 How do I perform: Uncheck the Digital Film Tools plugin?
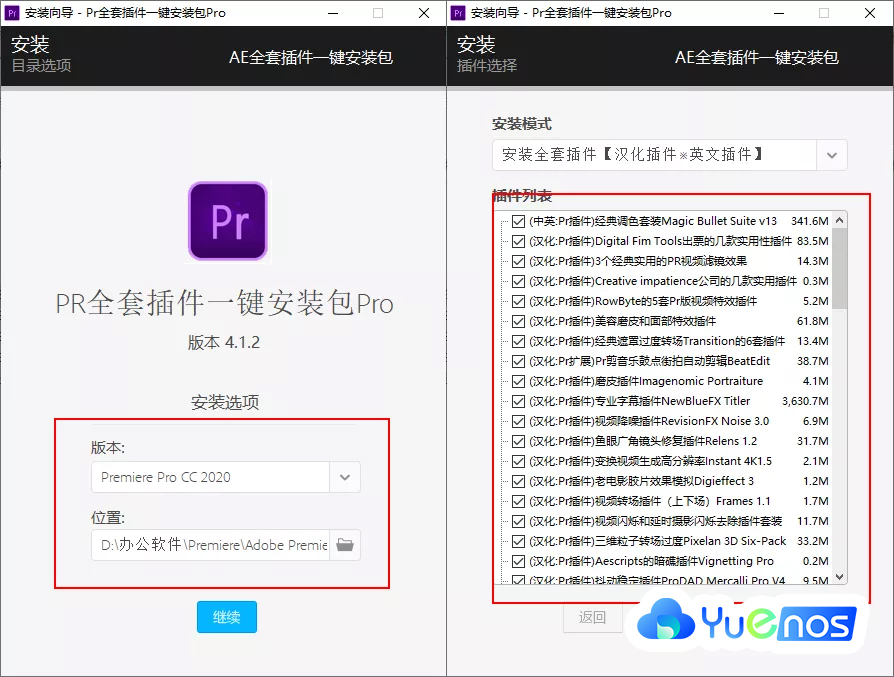pos(518,242)
